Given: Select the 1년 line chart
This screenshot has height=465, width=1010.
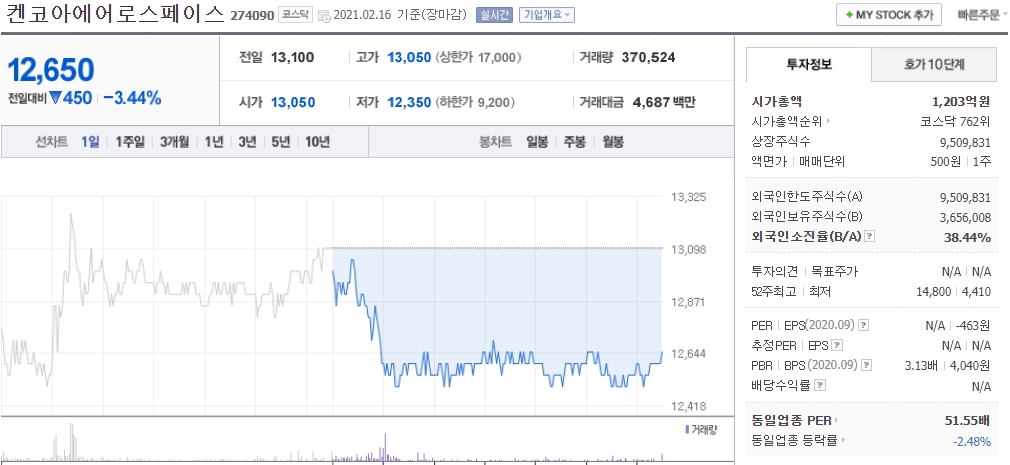Looking at the screenshot, I should 214,142.
